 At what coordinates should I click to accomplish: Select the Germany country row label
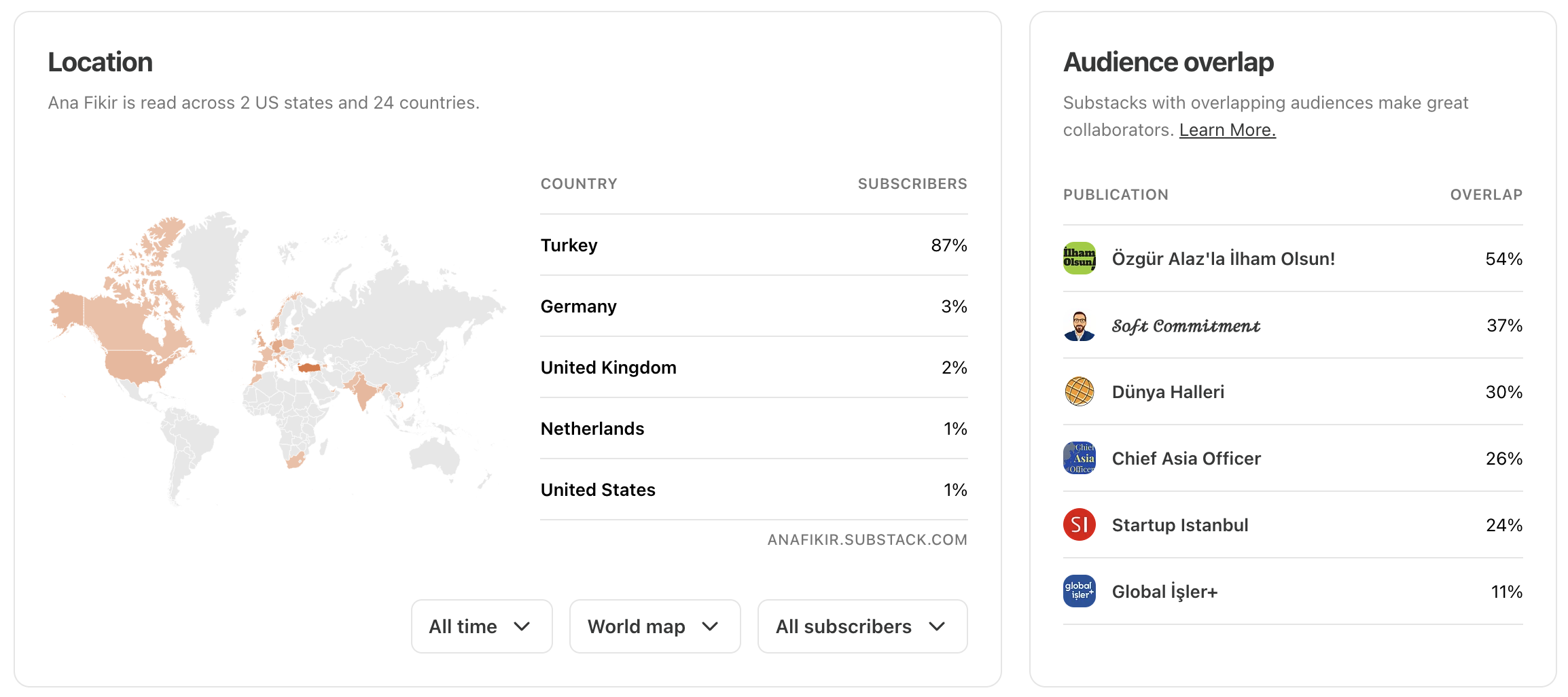point(578,306)
